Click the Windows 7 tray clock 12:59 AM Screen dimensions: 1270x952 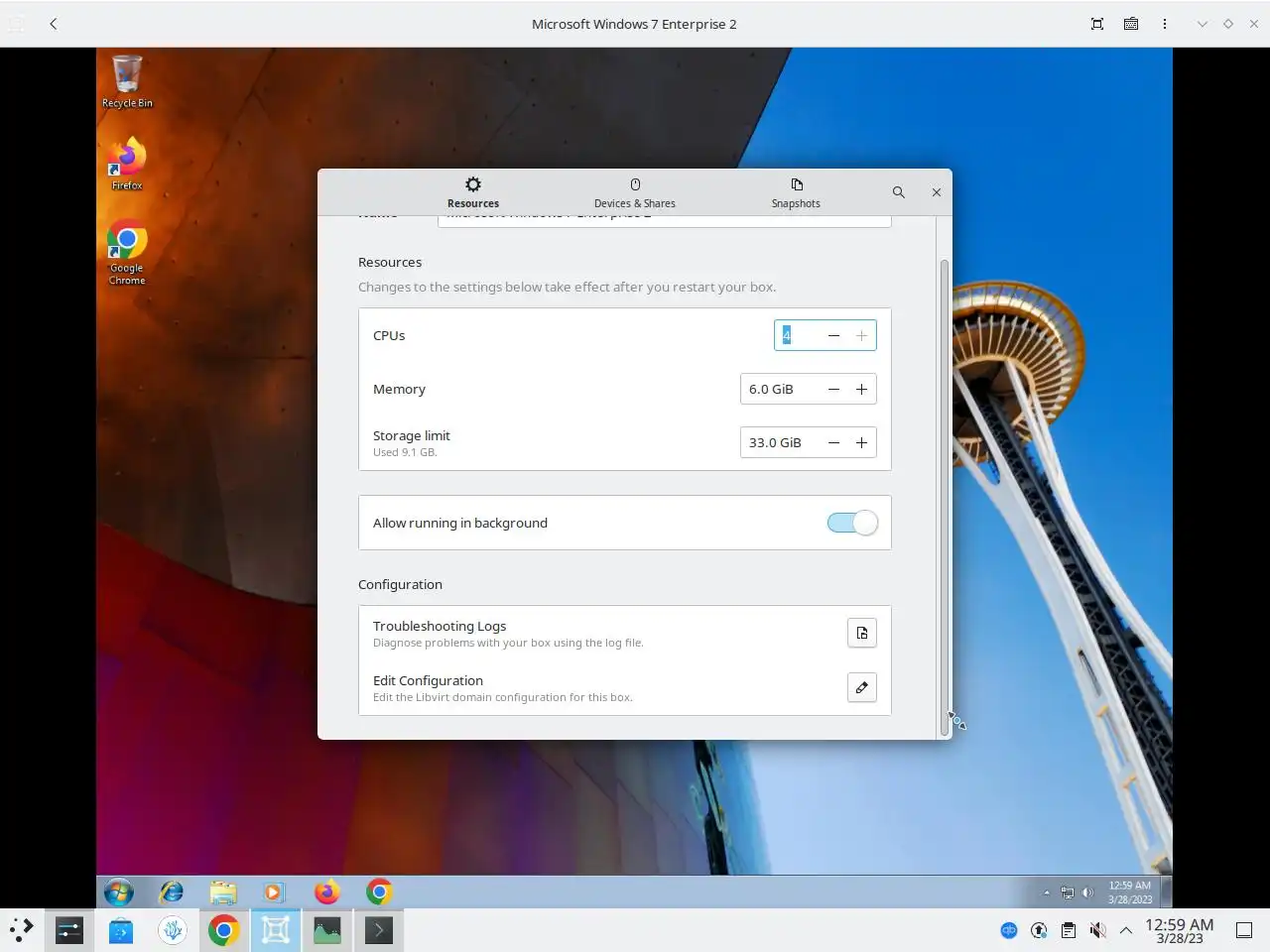1130,892
